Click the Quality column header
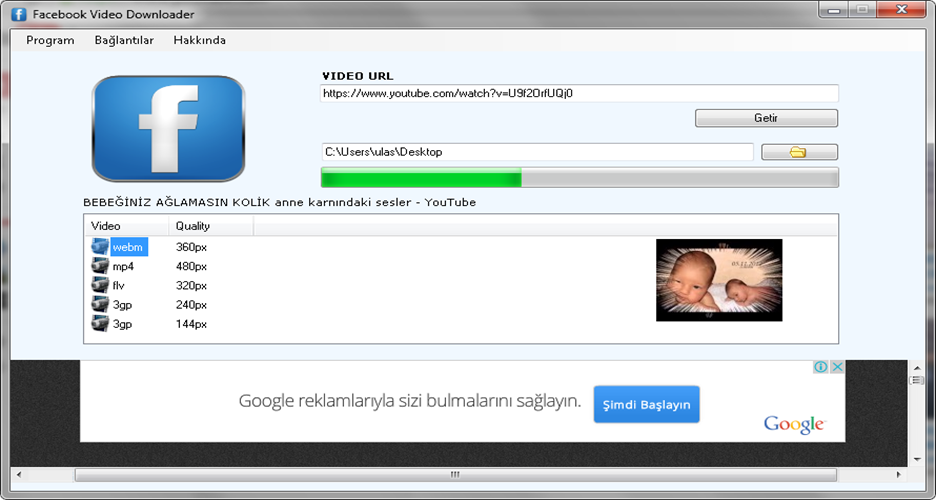Screen dimensions: 936x500 point(211,226)
